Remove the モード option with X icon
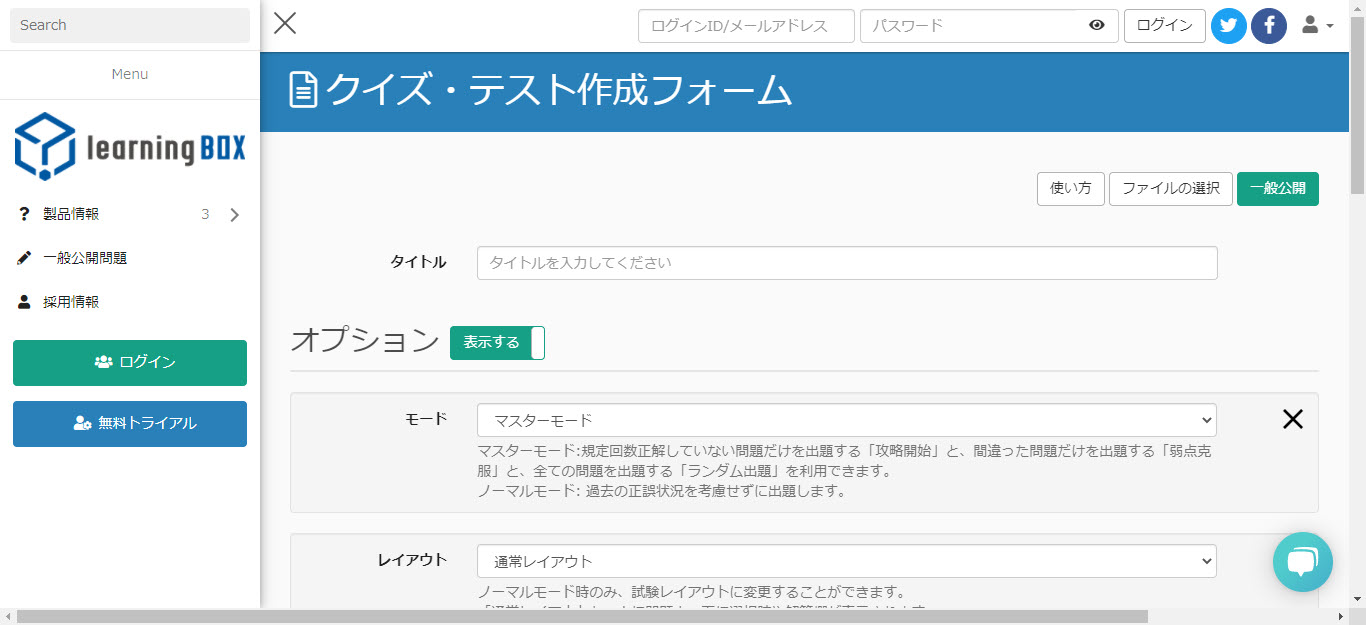The image size is (1366, 625). click(x=1292, y=420)
